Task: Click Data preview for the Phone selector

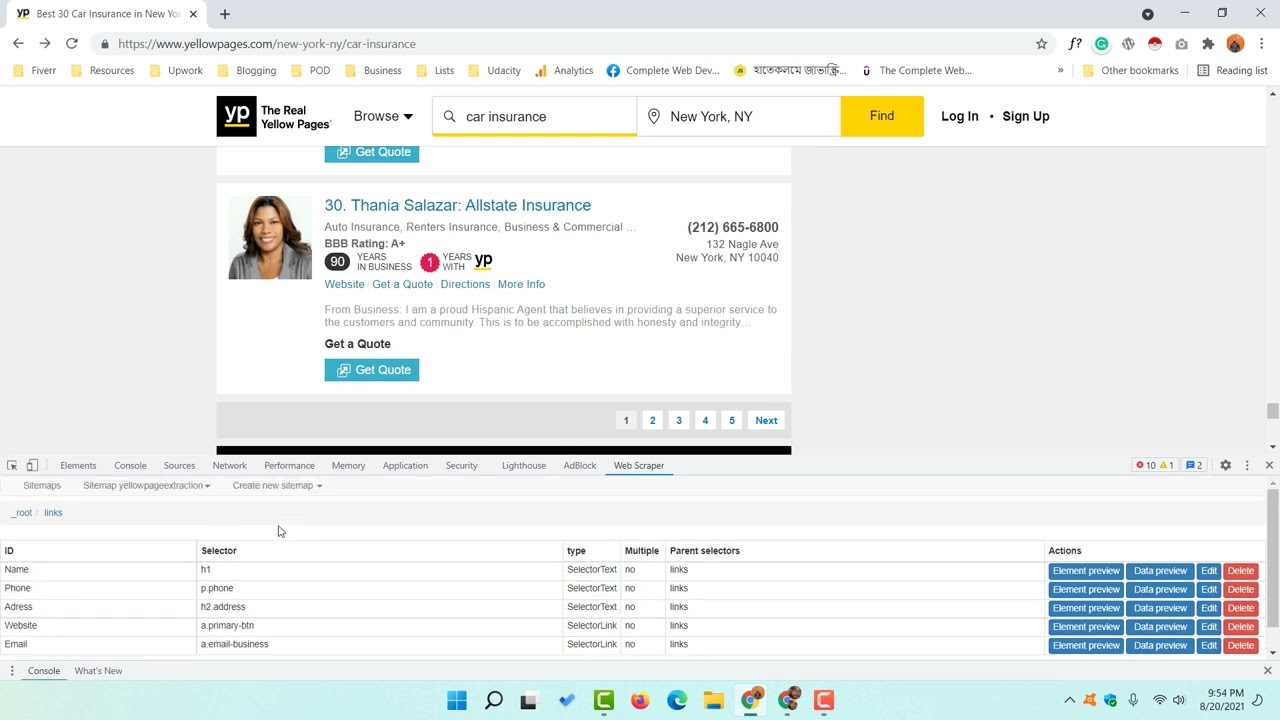Action: (1160, 590)
